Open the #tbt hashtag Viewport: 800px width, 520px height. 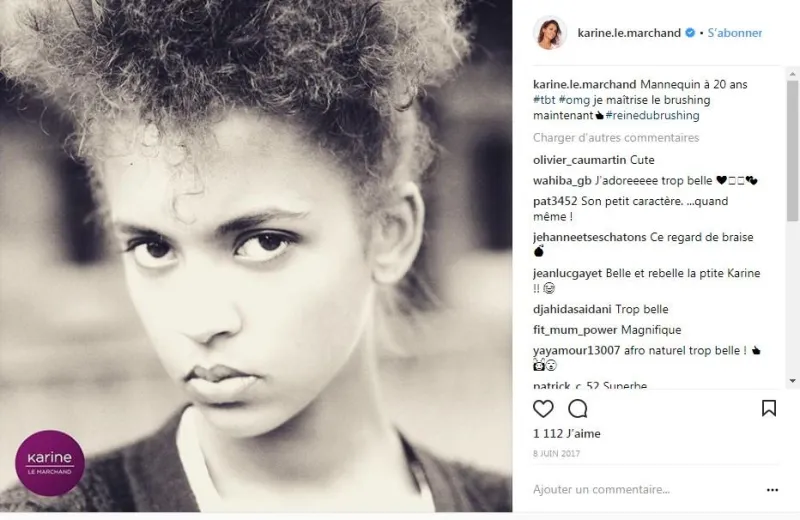[x=544, y=100]
